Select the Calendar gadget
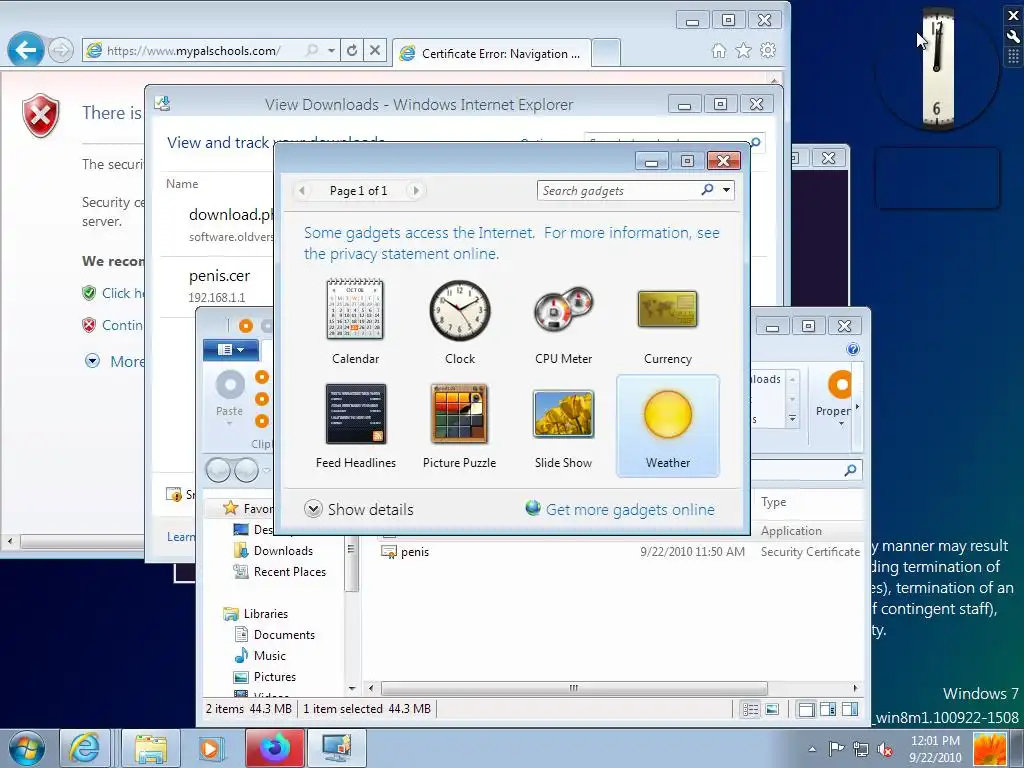 click(x=355, y=321)
